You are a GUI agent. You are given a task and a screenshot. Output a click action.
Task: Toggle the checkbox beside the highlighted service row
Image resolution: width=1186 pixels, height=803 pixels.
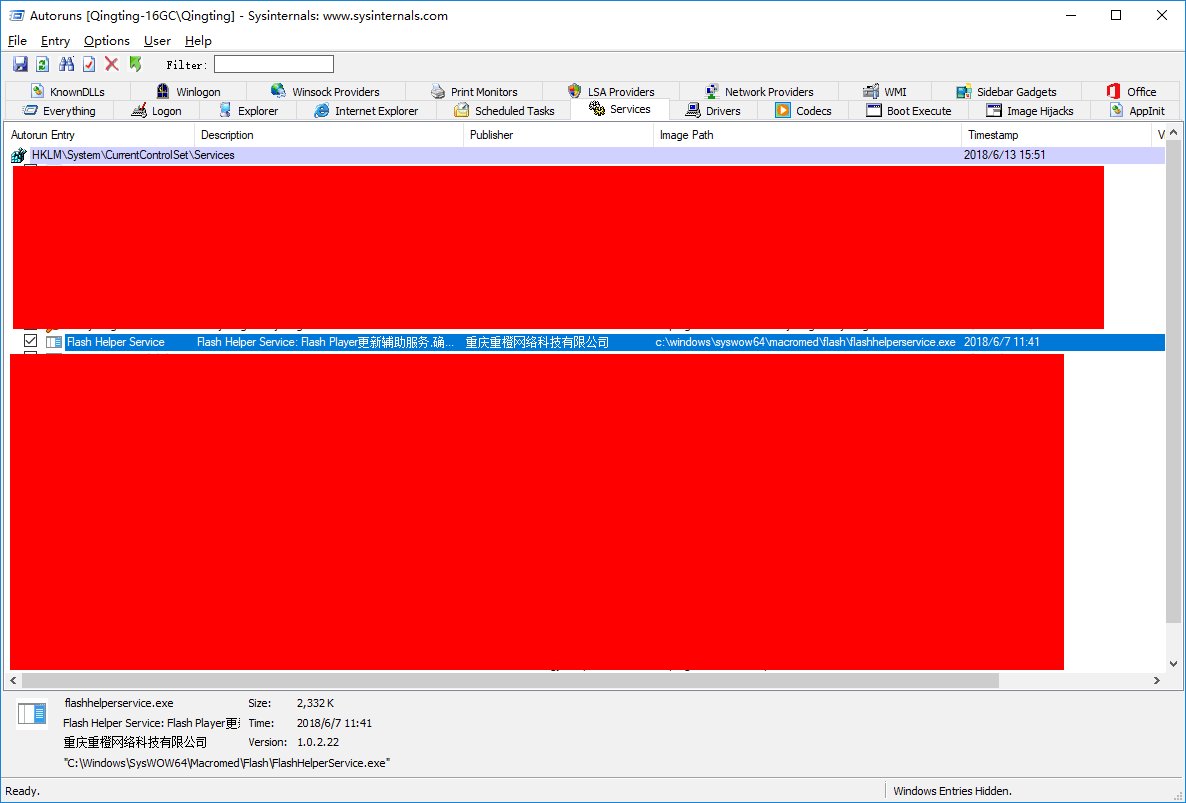click(x=29, y=341)
